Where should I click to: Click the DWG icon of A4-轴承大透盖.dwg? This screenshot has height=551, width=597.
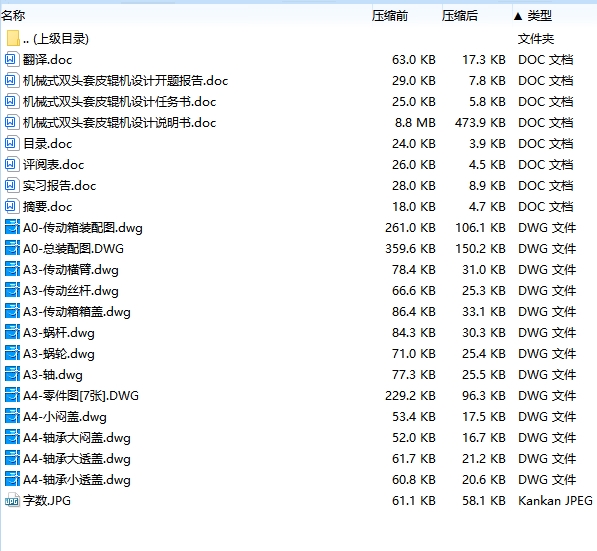click(12, 458)
